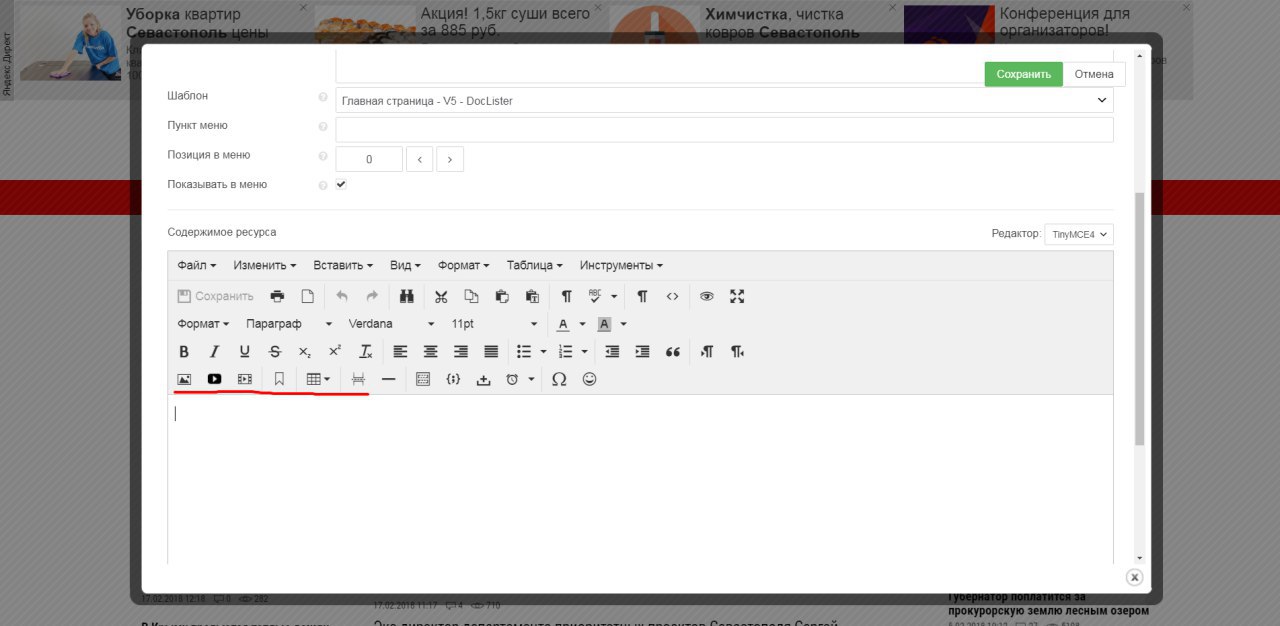The width and height of the screenshot is (1280, 626).
Task: Expand the bullet list style arrow
Action: pyautogui.click(x=543, y=351)
